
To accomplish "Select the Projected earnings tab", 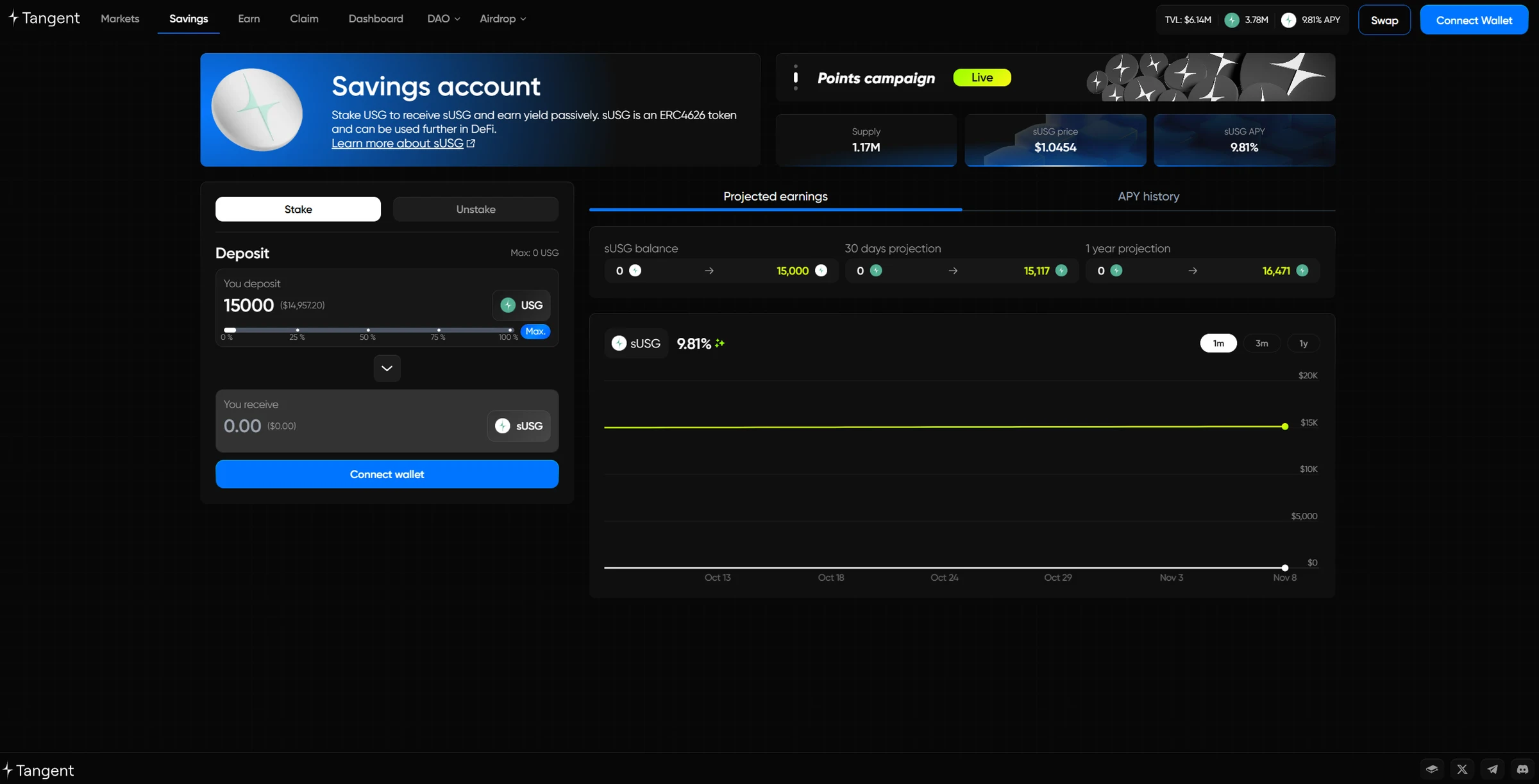I will point(775,197).
